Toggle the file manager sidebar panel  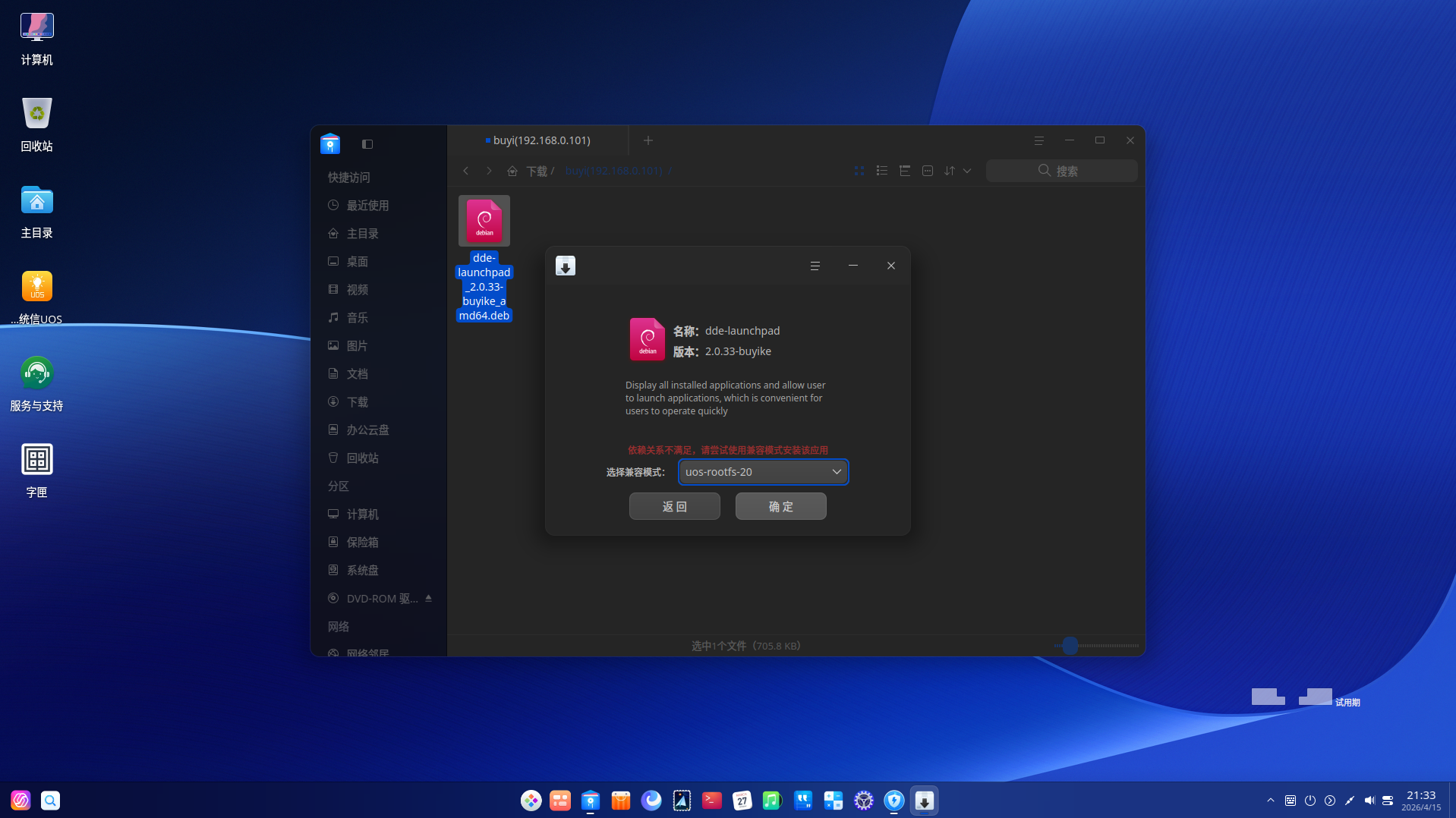coord(367,144)
